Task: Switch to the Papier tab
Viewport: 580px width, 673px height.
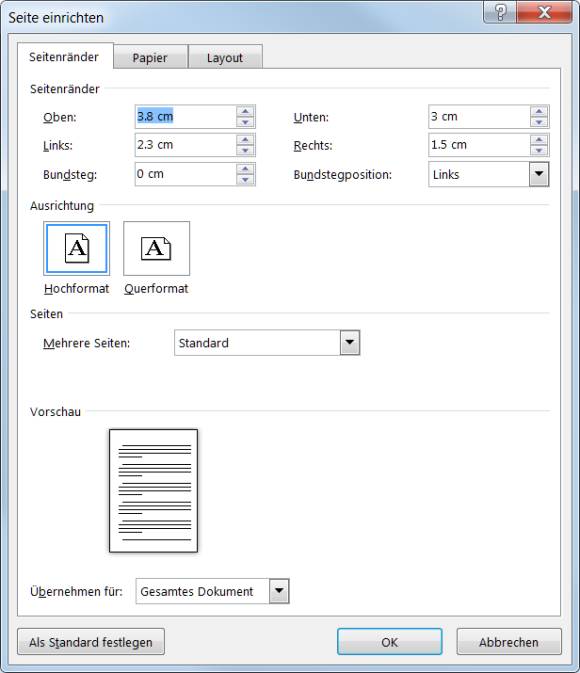Action: tap(150, 58)
